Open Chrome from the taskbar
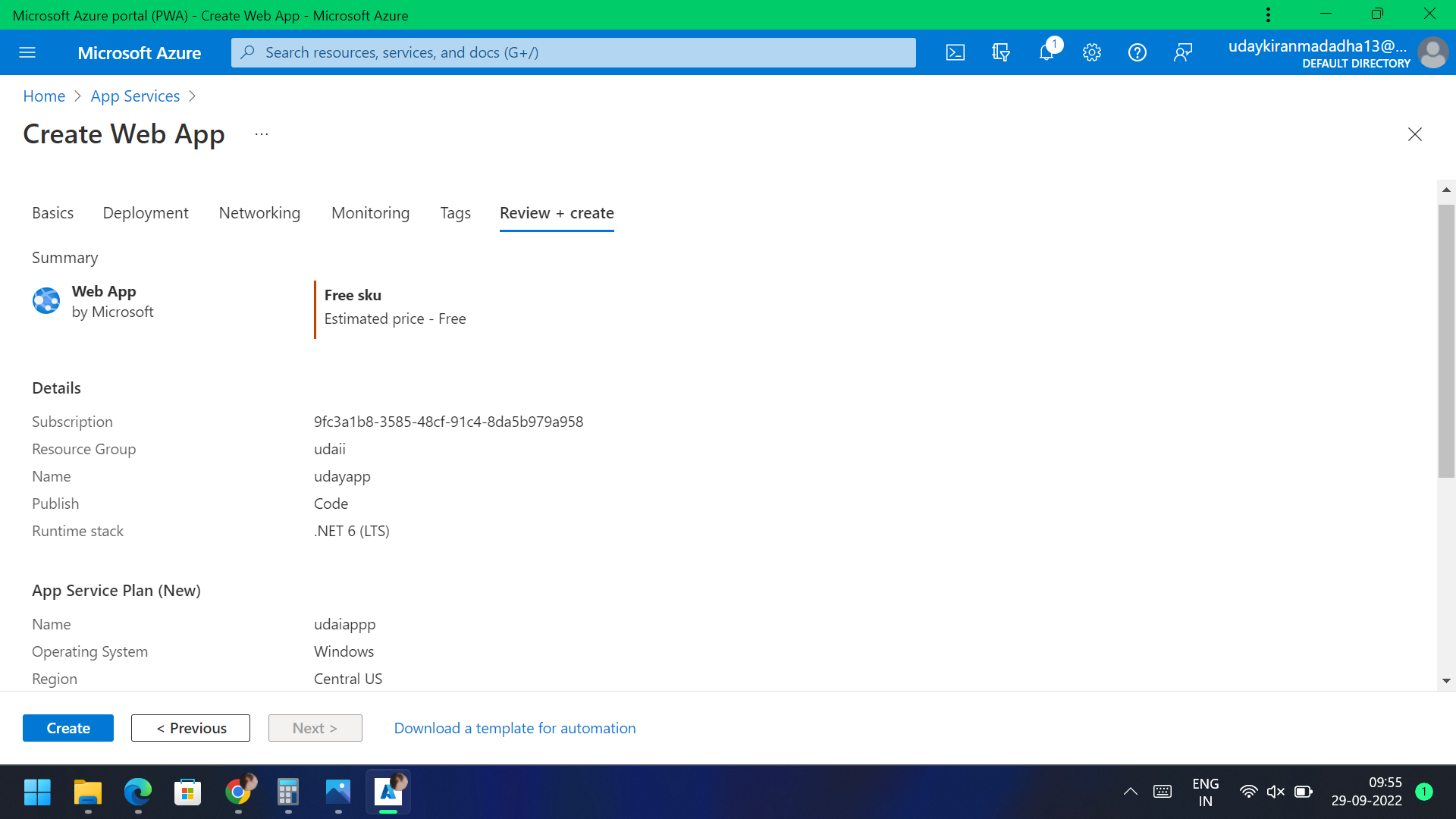Screen dimensions: 1456x819 (238, 792)
